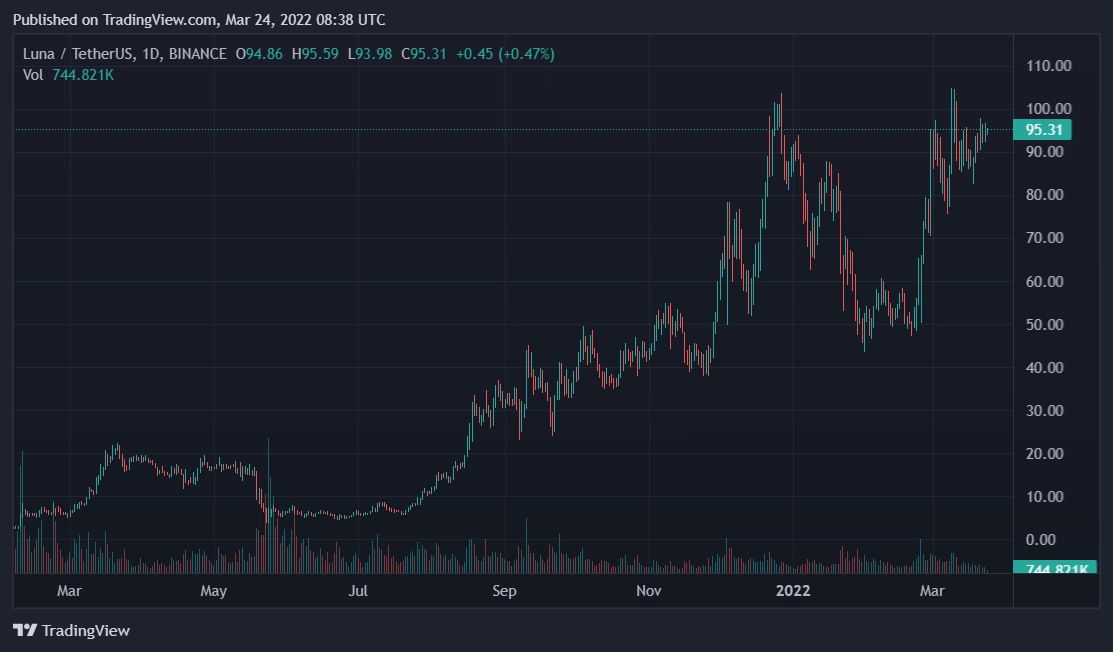Image resolution: width=1113 pixels, height=652 pixels.
Task: Click the Vol indicator label in legend
Action: click(33, 74)
